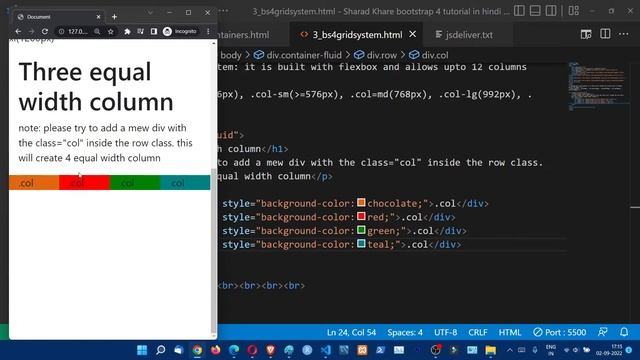This screenshot has height=360, width=640.
Task: Open the red color swatch in code
Action: coord(361,216)
